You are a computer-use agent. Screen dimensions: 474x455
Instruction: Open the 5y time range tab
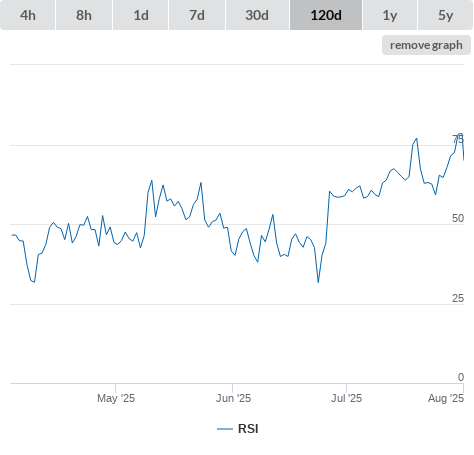[445, 15]
